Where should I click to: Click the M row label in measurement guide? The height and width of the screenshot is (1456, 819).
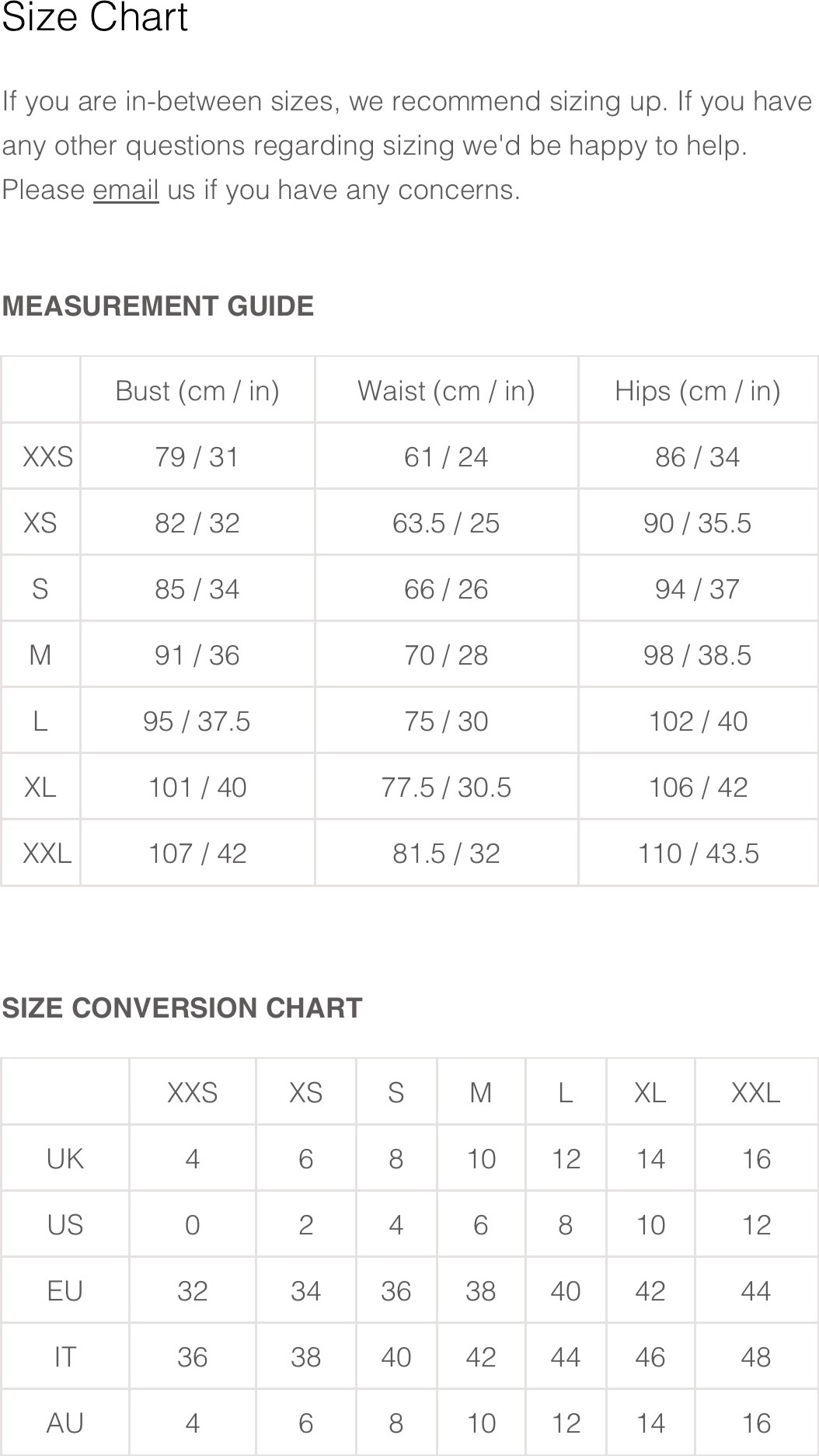pos(40,655)
